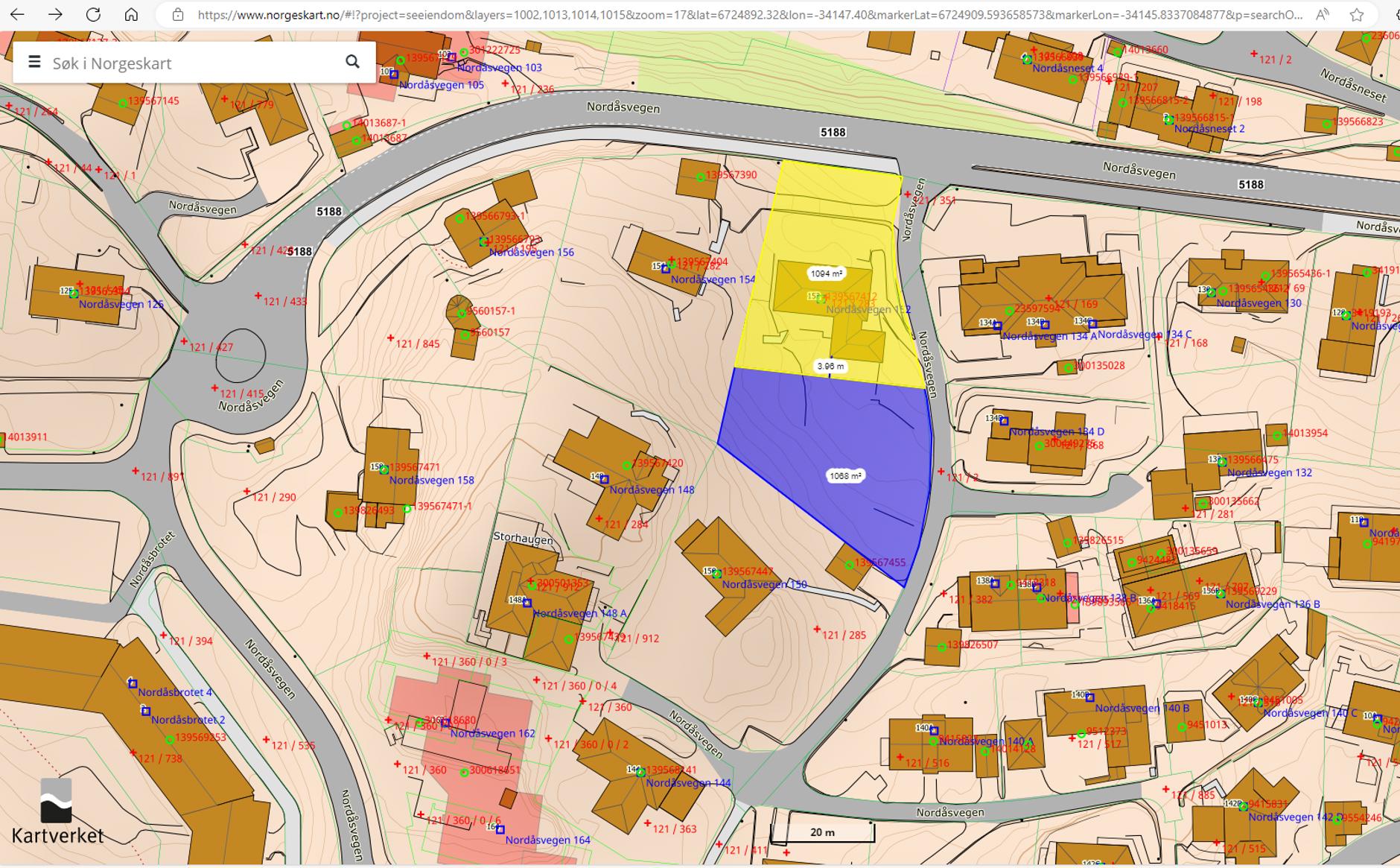Click property number 121 / 845
This screenshot has width=1400, height=868.
(417, 343)
